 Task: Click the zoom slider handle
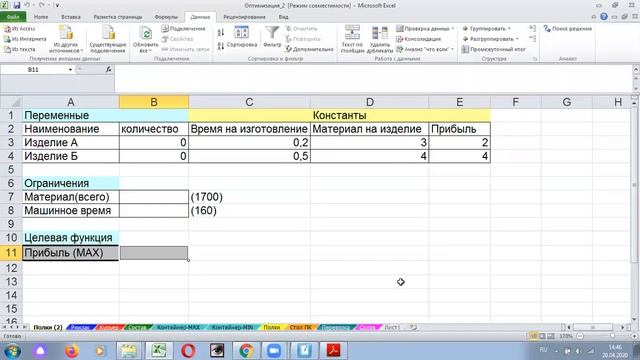point(612,336)
